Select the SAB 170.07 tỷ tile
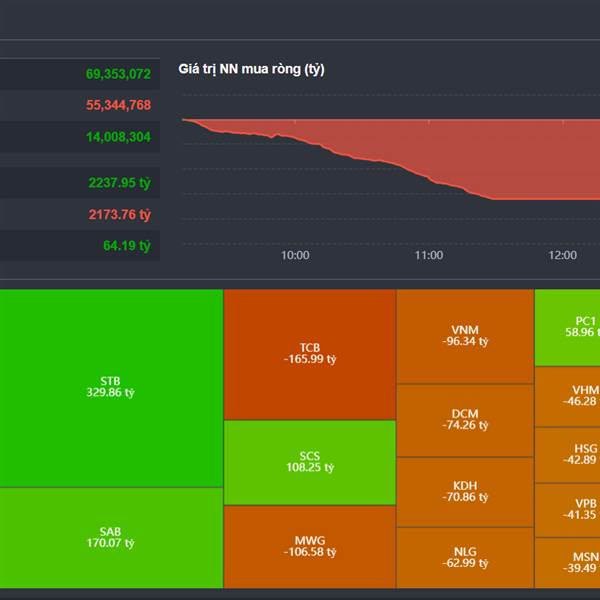 (x=111, y=538)
